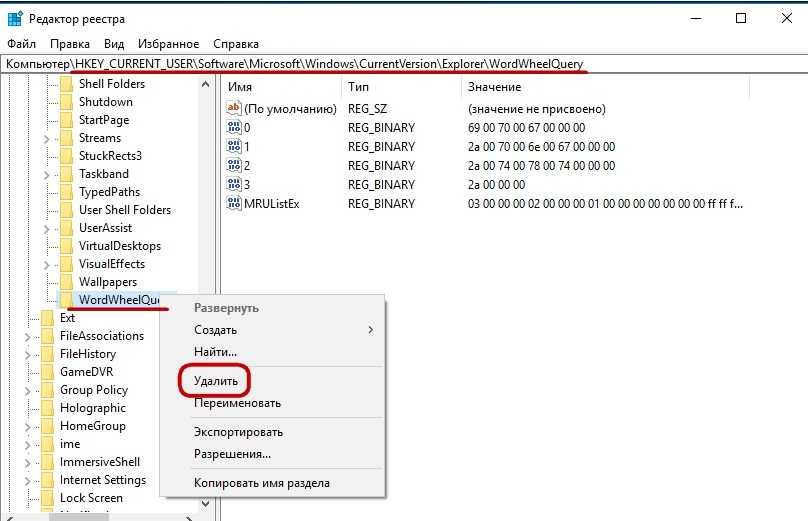This screenshot has width=808, height=521.
Task: Click the default string value icon
Action: [234, 108]
